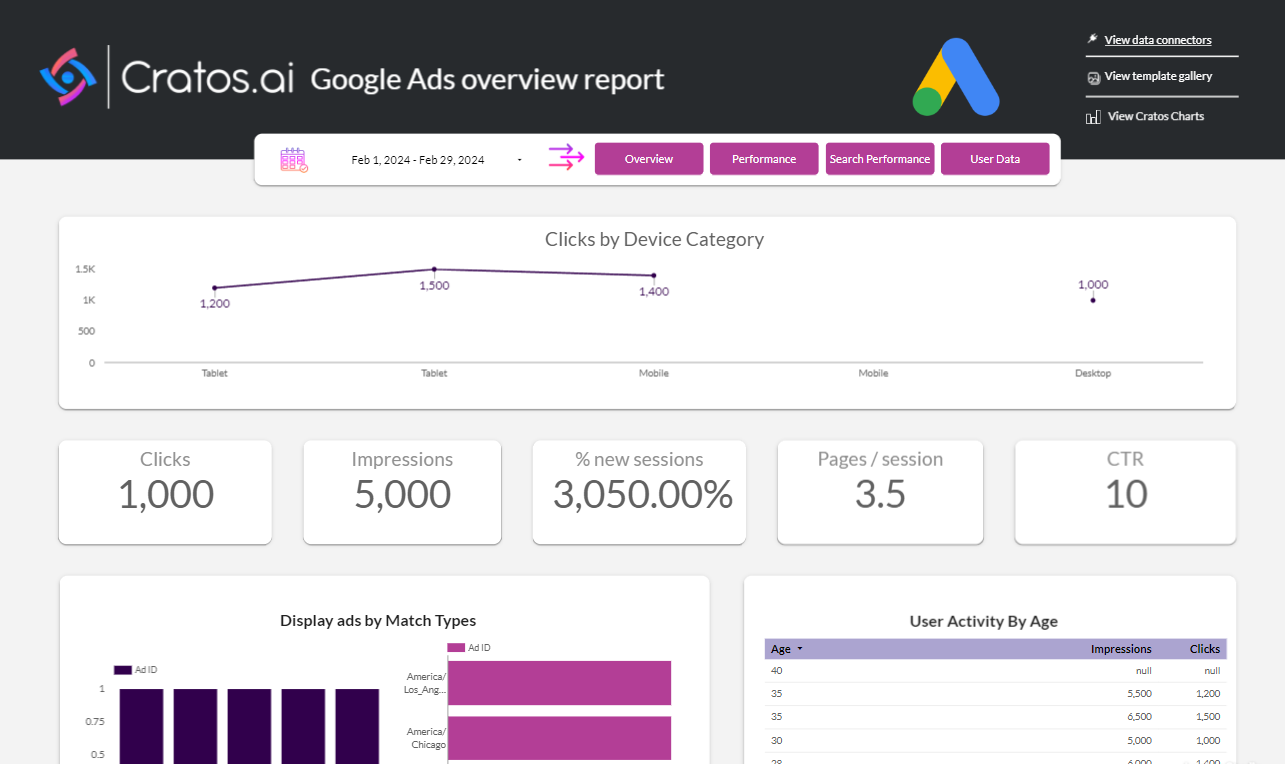Select Feb 1, 2024 - Feb 29, 2024 date range
This screenshot has height=764, width=1285.
coord(418,160)
